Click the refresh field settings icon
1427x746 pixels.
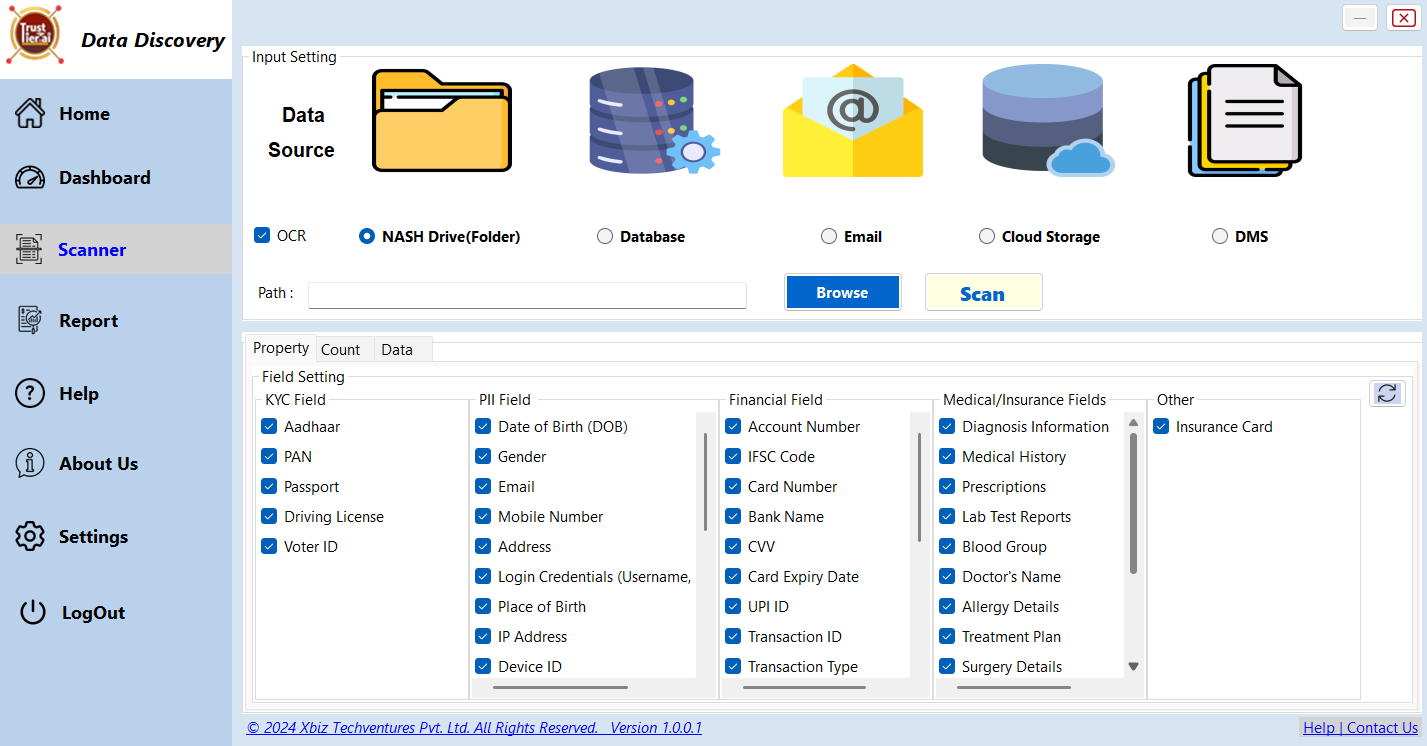[x=1386, y=394]
